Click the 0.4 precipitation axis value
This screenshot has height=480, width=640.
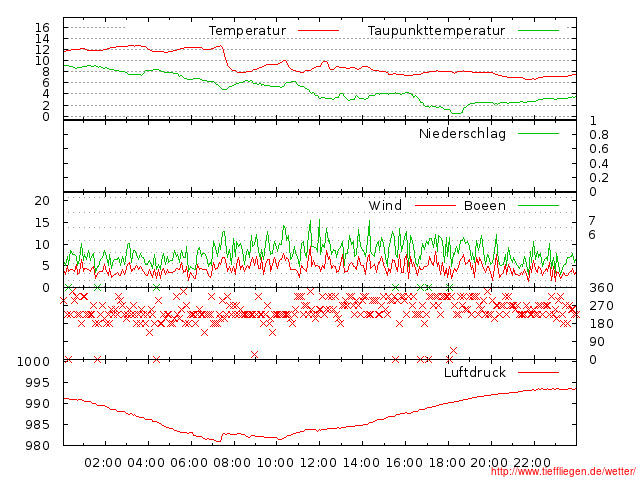point(599,164)
